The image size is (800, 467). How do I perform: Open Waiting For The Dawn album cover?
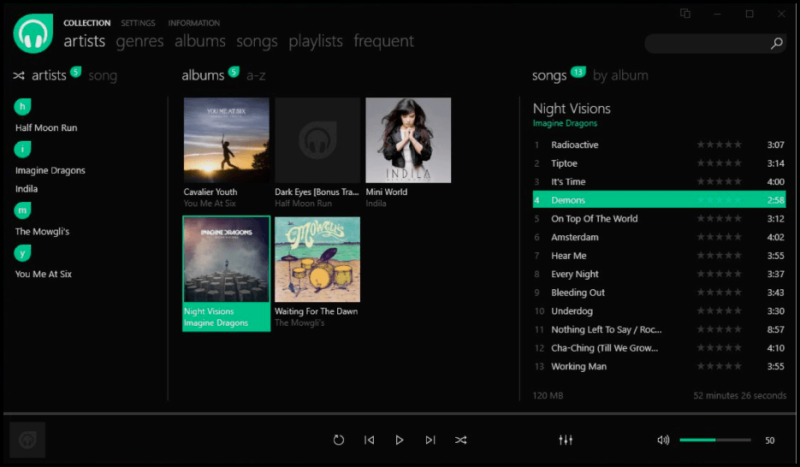pos(317,259)
